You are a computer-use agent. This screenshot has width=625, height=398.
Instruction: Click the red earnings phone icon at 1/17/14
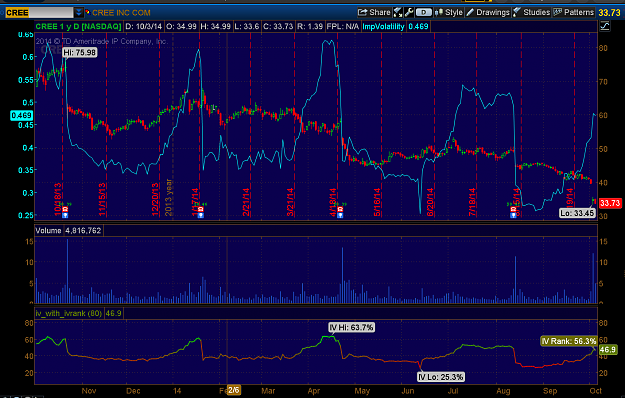click(201, 209)
